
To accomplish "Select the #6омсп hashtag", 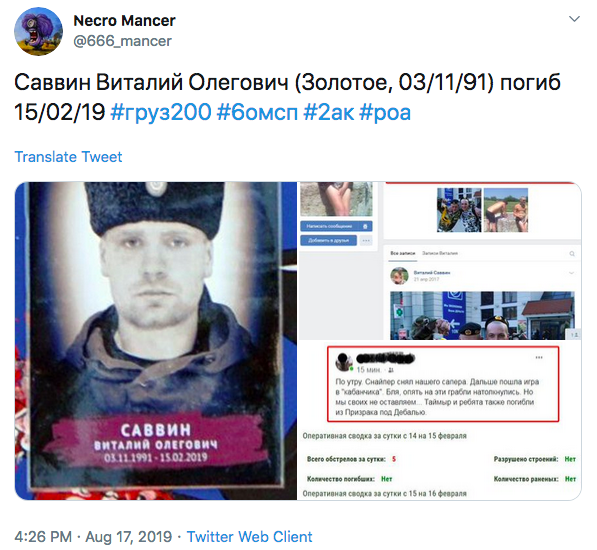I will 257,112.
